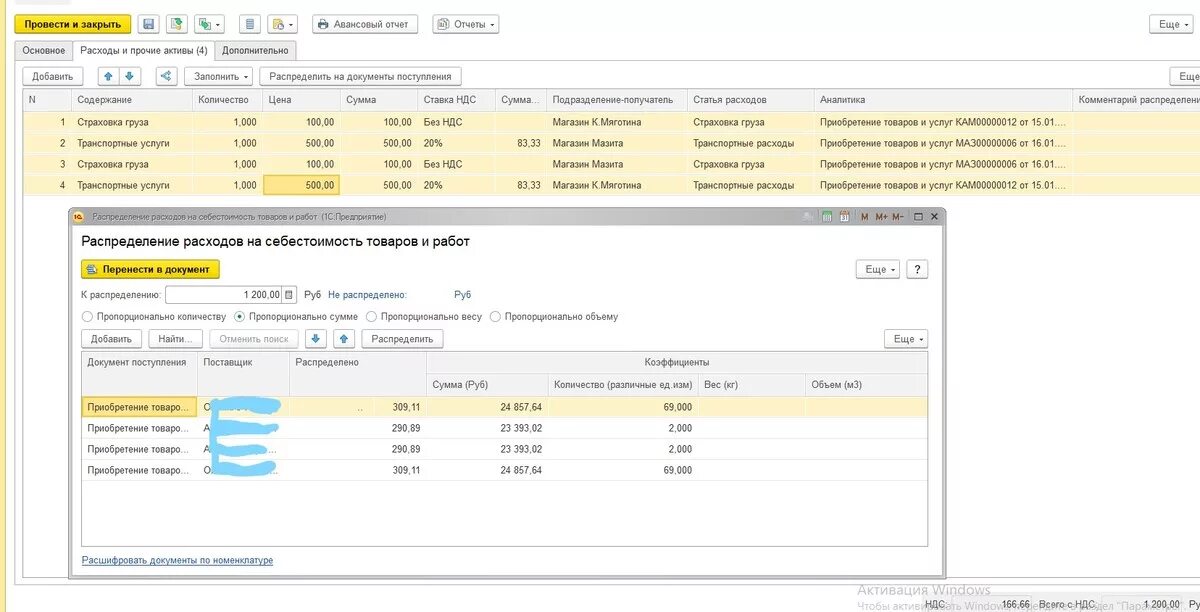Click Добавить above the expenses table
Image resolution: width=1200 pixels, height=612 pixels.
[52, 76]
